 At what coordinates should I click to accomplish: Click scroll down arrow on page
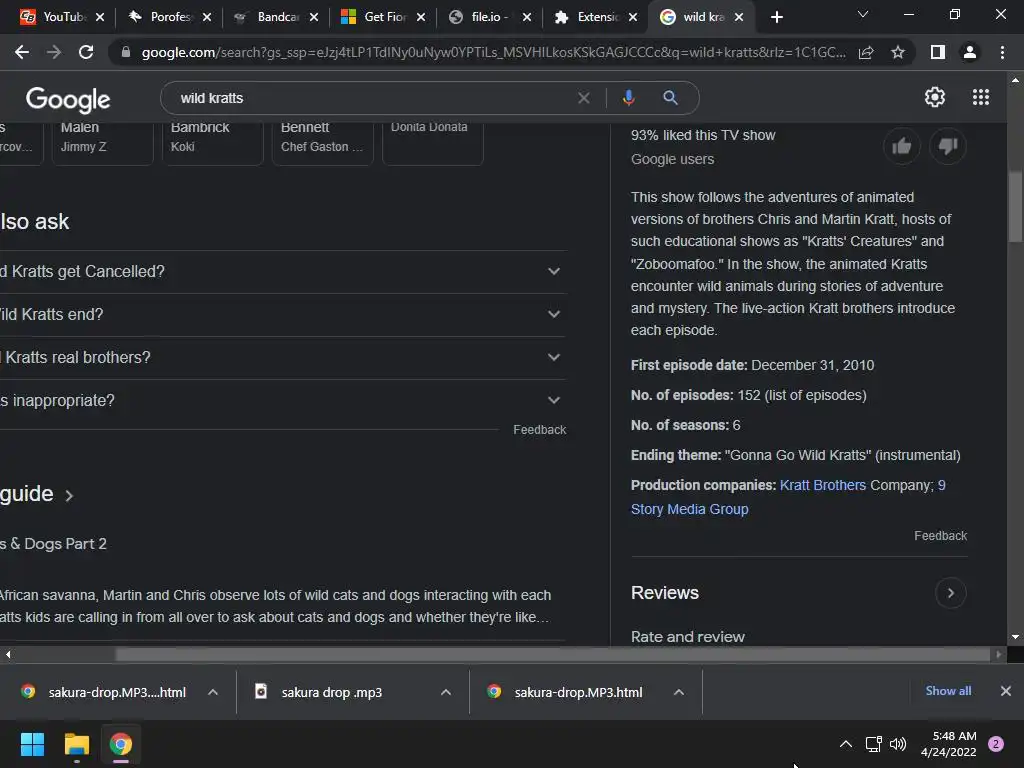(1015, 637)
